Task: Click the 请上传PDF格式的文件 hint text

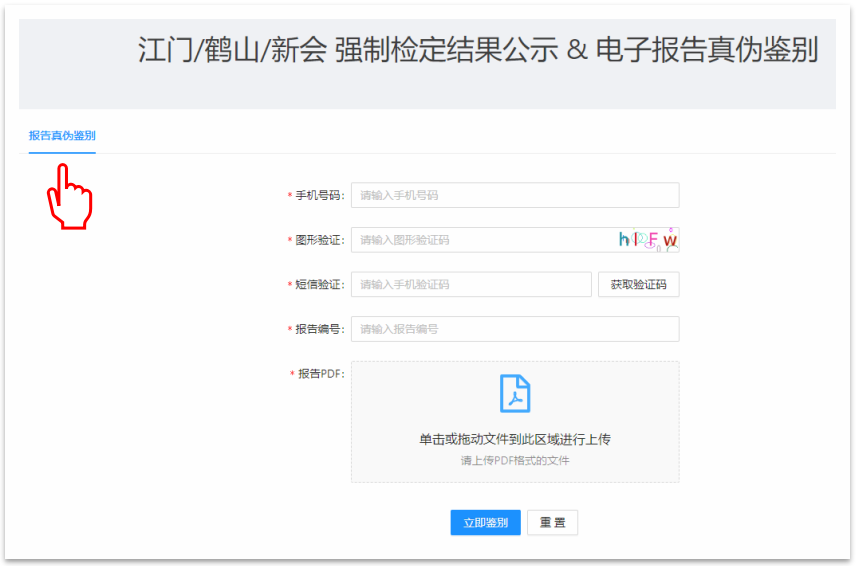Action: [514, 461]
